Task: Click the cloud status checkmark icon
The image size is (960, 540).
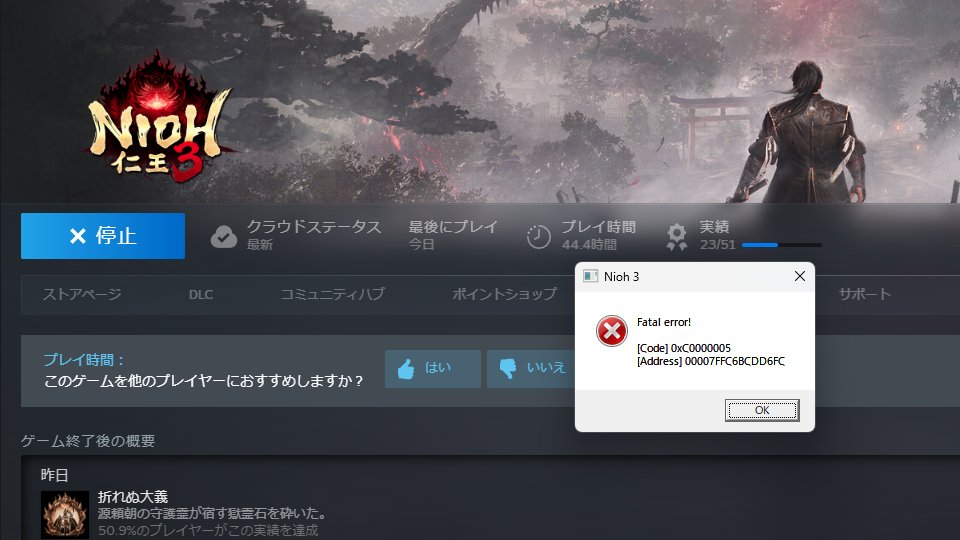Action: 223,236
